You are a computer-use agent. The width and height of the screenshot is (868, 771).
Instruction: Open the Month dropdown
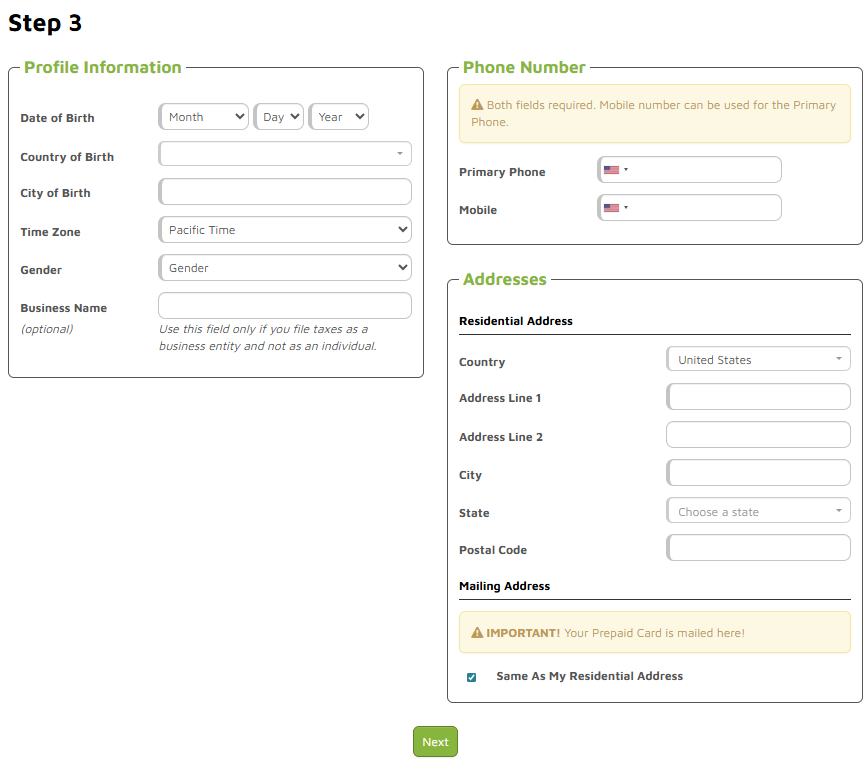203,117
